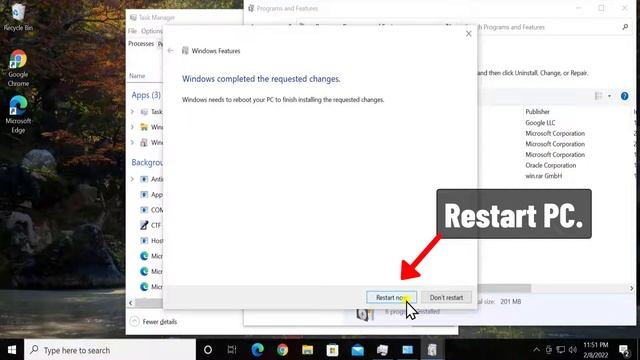
Task: Choose Don't restart in Windows Features
Action: pos(446,298)
